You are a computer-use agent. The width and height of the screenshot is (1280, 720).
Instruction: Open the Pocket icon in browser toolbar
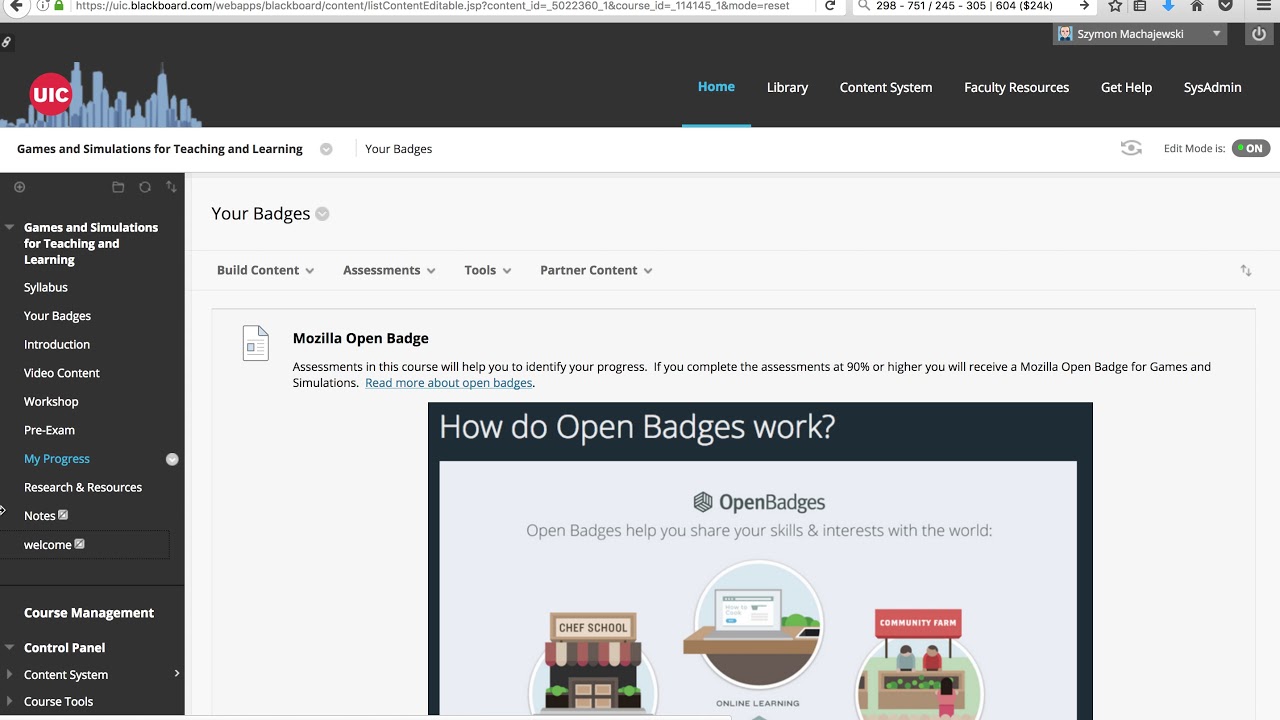click(x=1225, y=6)
